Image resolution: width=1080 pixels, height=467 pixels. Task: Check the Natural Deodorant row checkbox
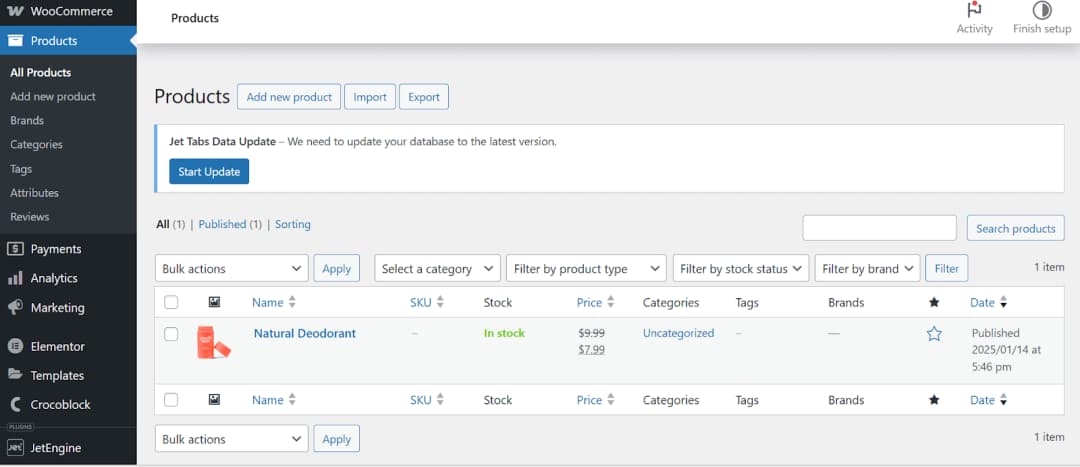click(171, 334)
